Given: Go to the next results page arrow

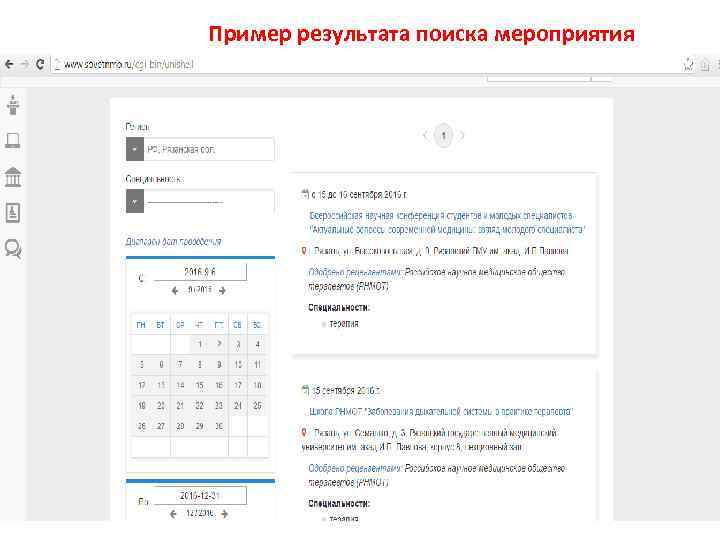Looking at the screenshot, I should [462, 135].
